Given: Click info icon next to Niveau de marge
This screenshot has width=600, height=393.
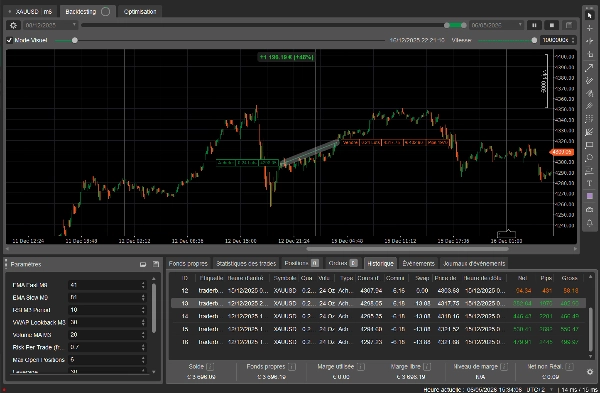Looking at the screenshot, I should tap(504, 367).
